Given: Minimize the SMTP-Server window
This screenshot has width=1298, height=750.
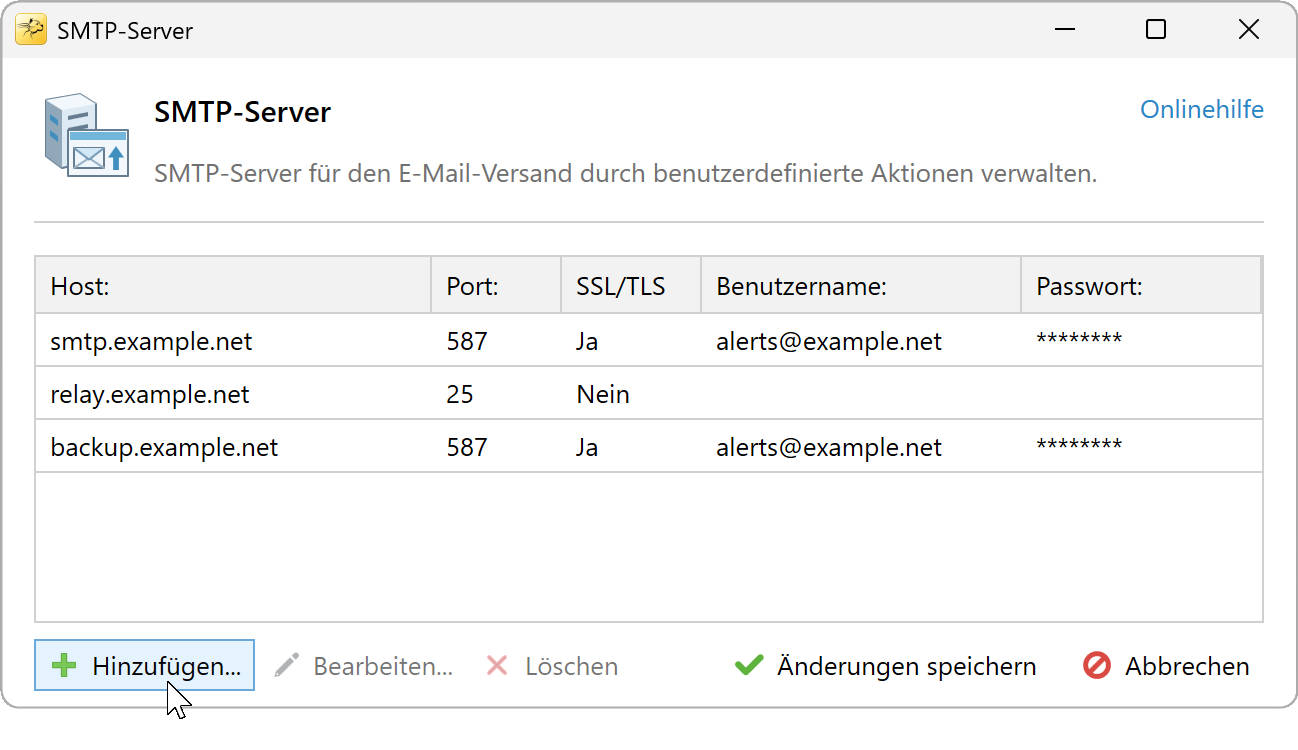Looking at the screenshot, I should click(1064, 30).
